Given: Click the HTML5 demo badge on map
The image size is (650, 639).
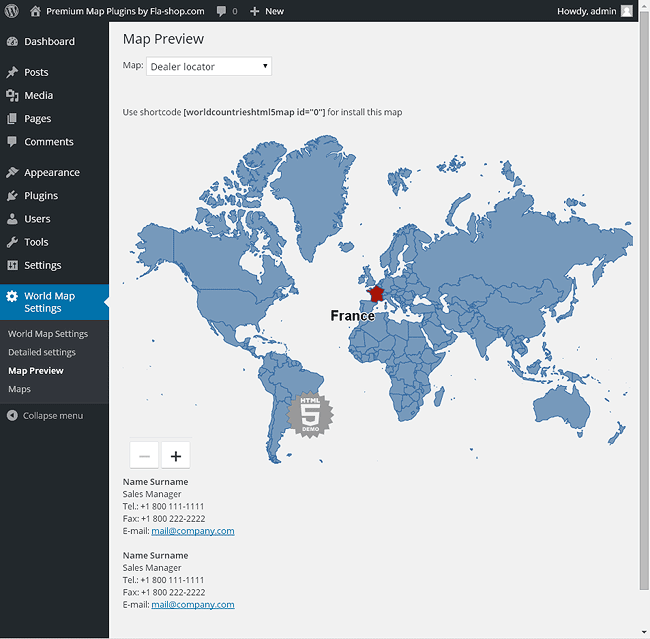Looking at the screenshot, I should coord(310,414).
